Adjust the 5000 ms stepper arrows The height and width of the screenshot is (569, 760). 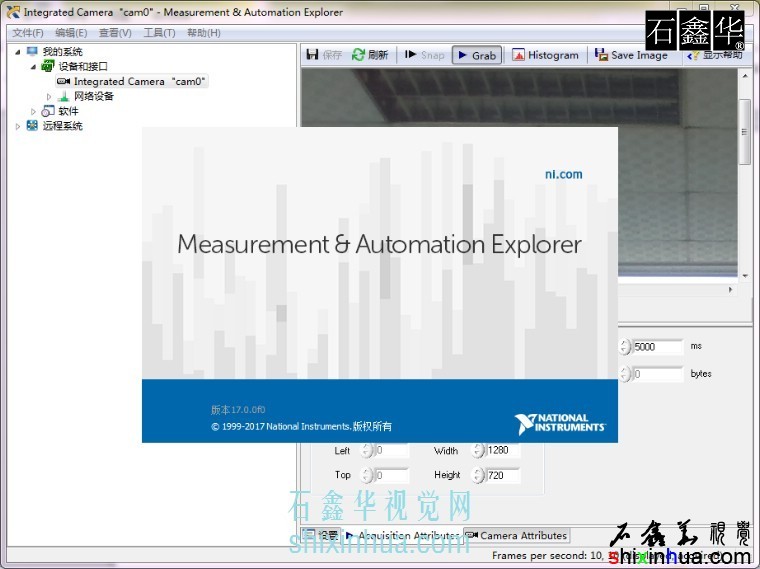pyautogui.click(x=625, y=347)
